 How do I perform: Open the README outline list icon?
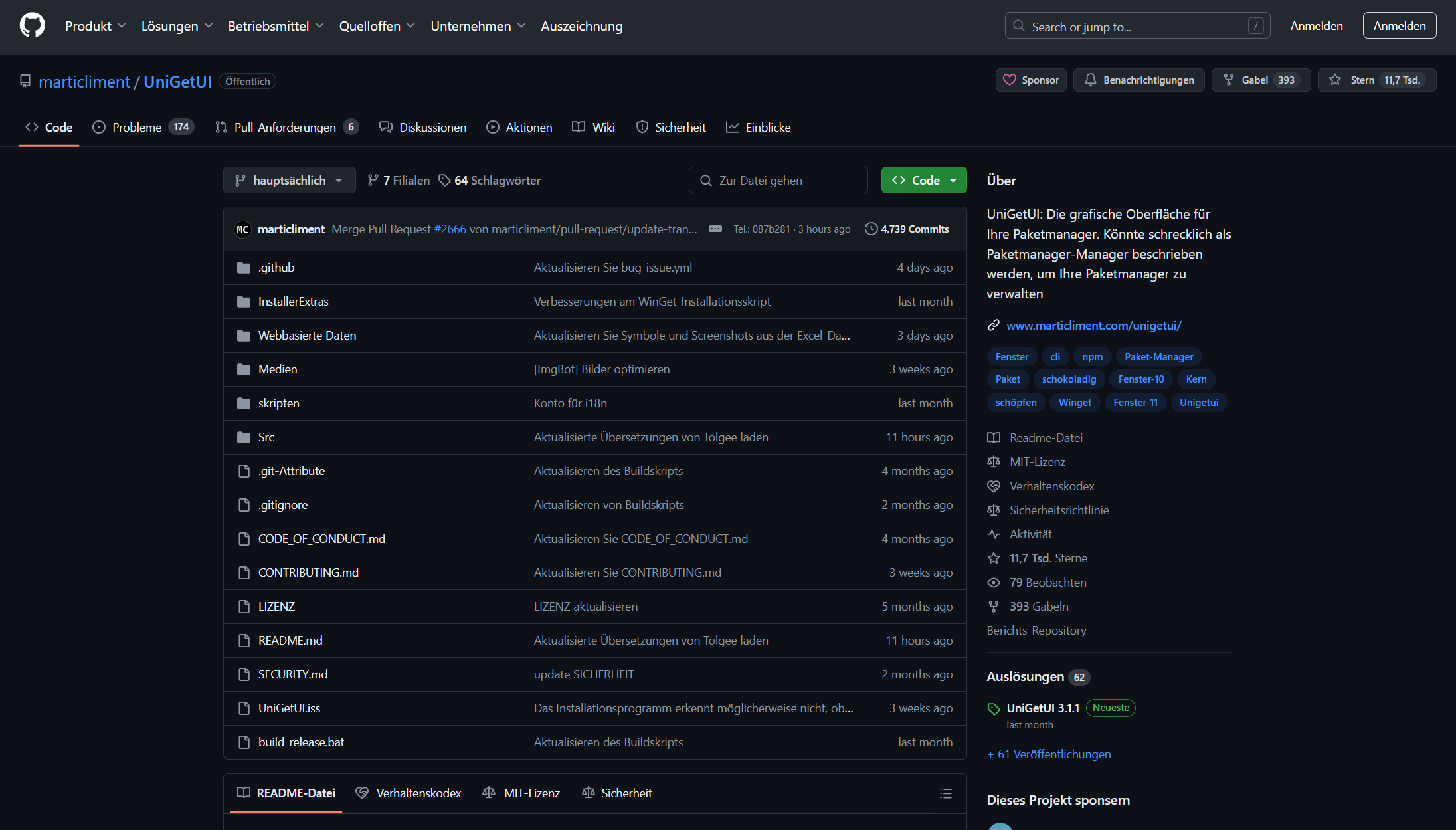tap(945, 793)
